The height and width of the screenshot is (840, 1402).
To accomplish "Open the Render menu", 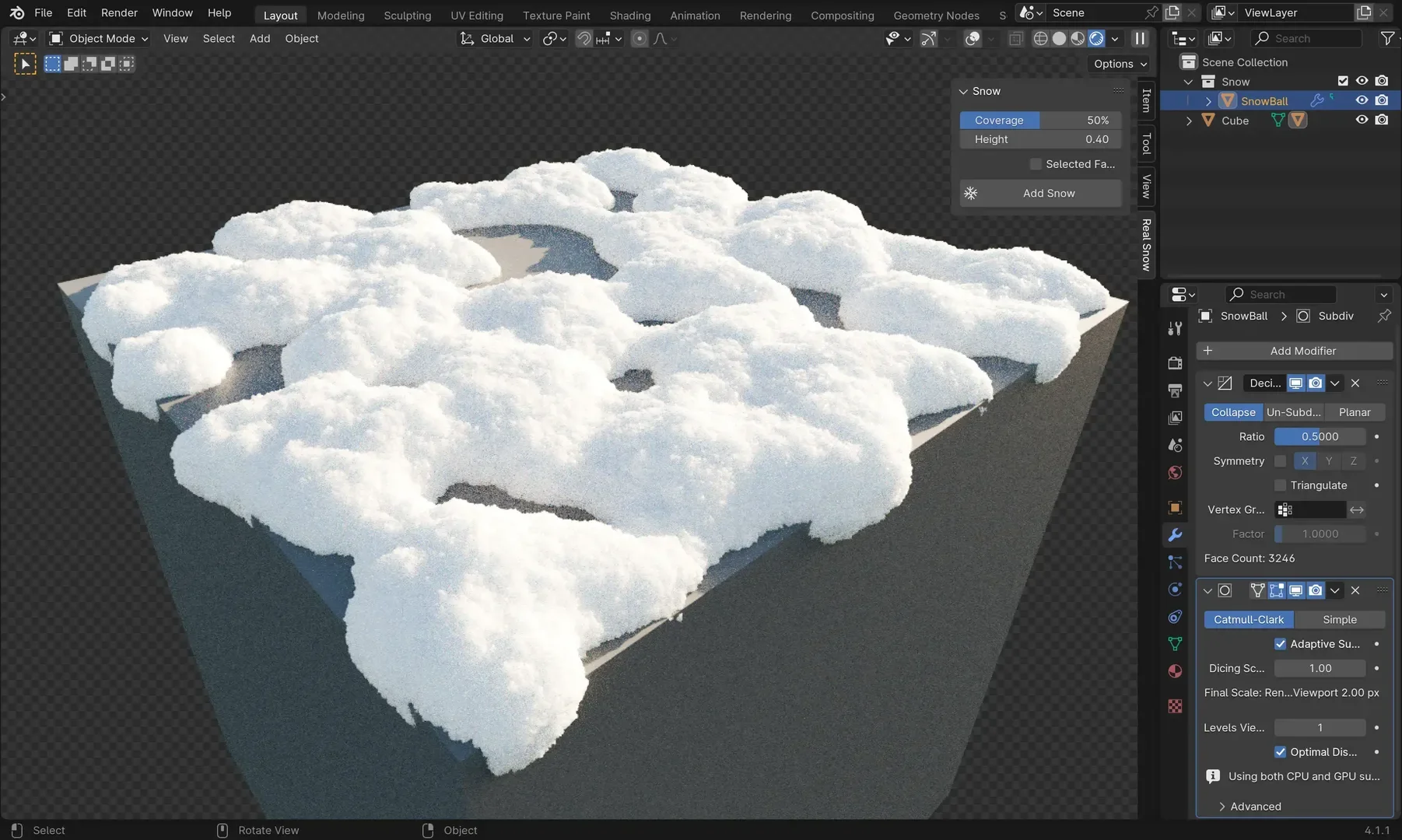I will coord(119,13).
